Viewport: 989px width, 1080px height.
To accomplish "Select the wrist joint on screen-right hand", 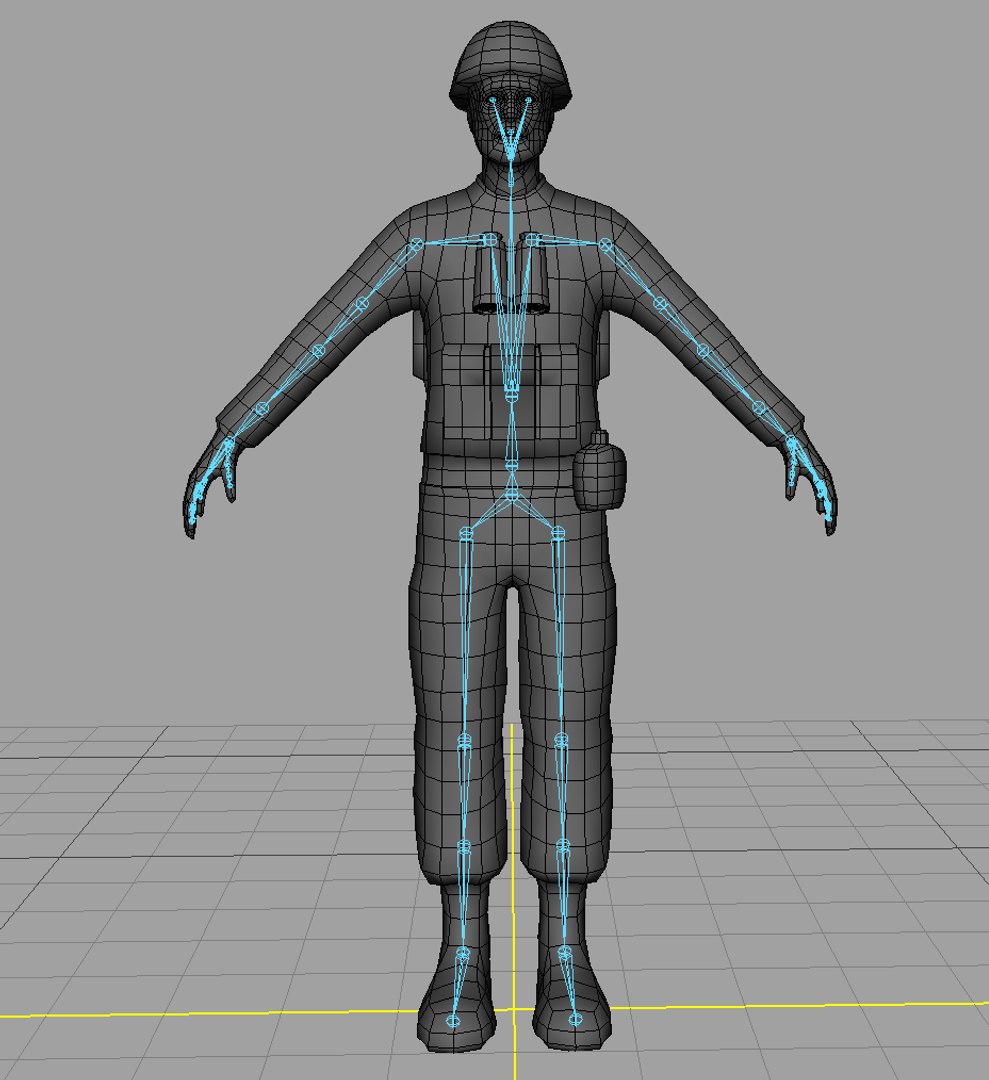I will tap(791, 442).
